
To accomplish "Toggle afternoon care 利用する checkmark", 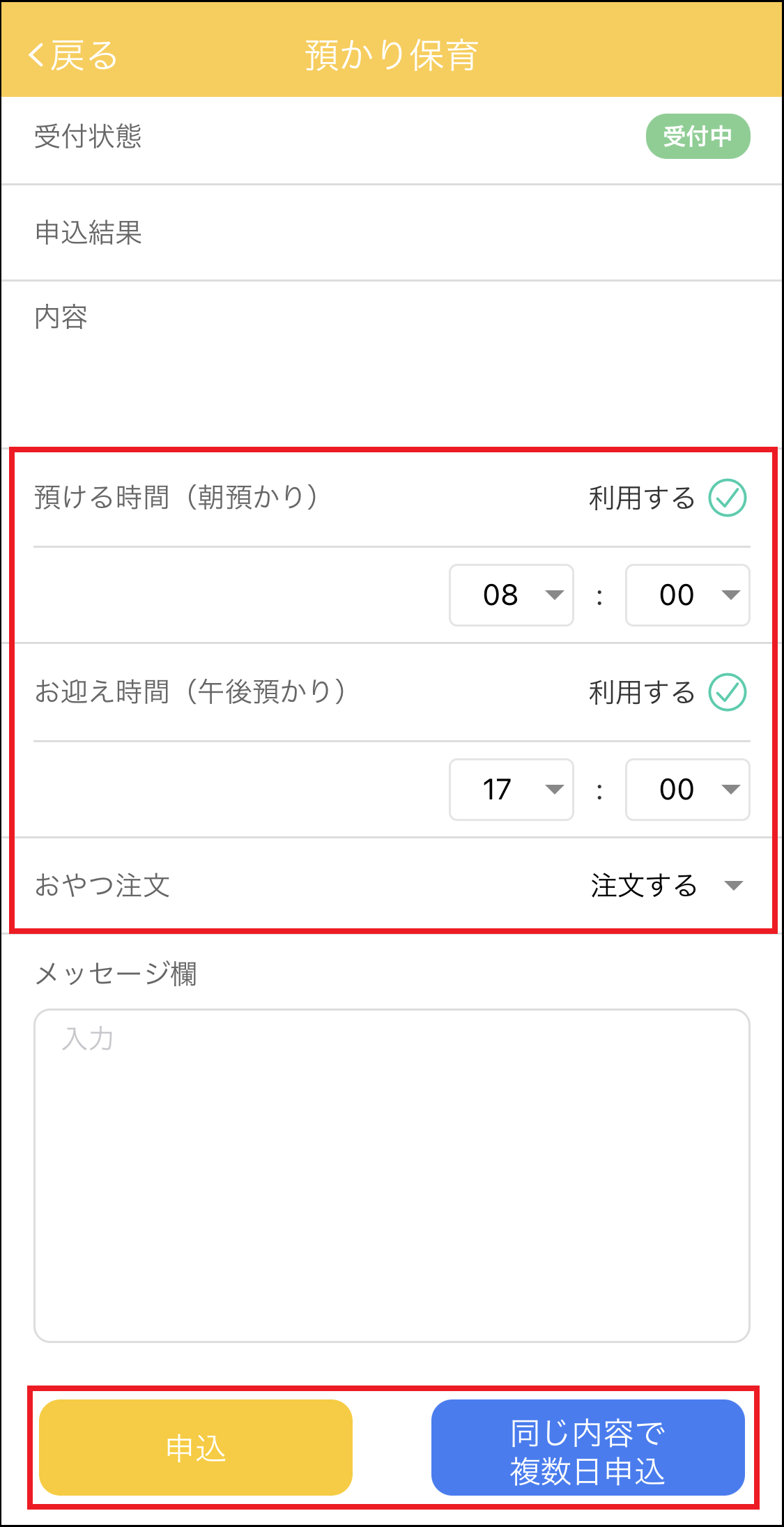I will pyautogui.click(x=727, y=692).
